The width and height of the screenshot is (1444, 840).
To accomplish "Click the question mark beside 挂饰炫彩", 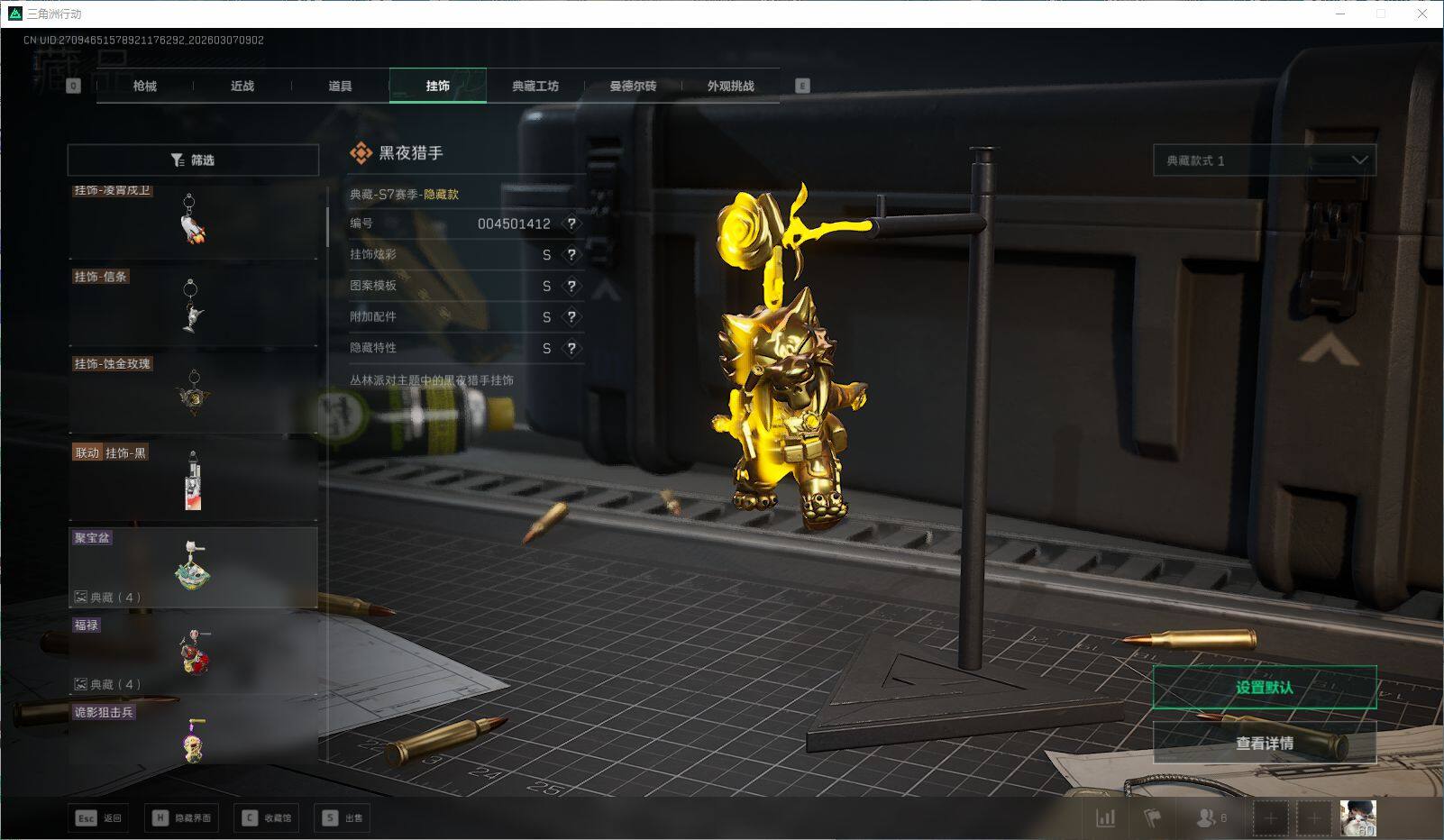I will 571,255.
